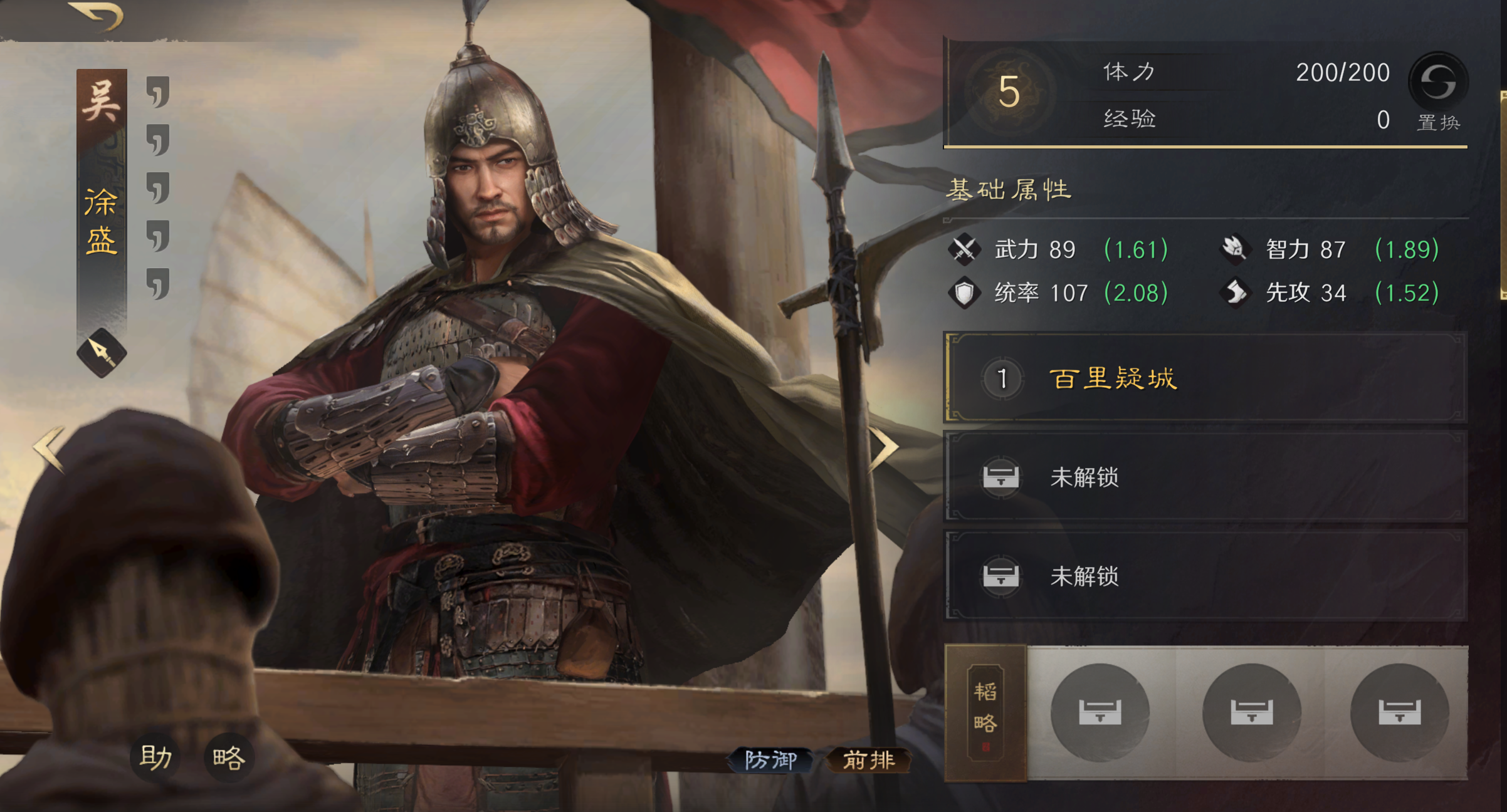
Task: Select the last empty 韬略 slot
Action: click(1400, 712)
